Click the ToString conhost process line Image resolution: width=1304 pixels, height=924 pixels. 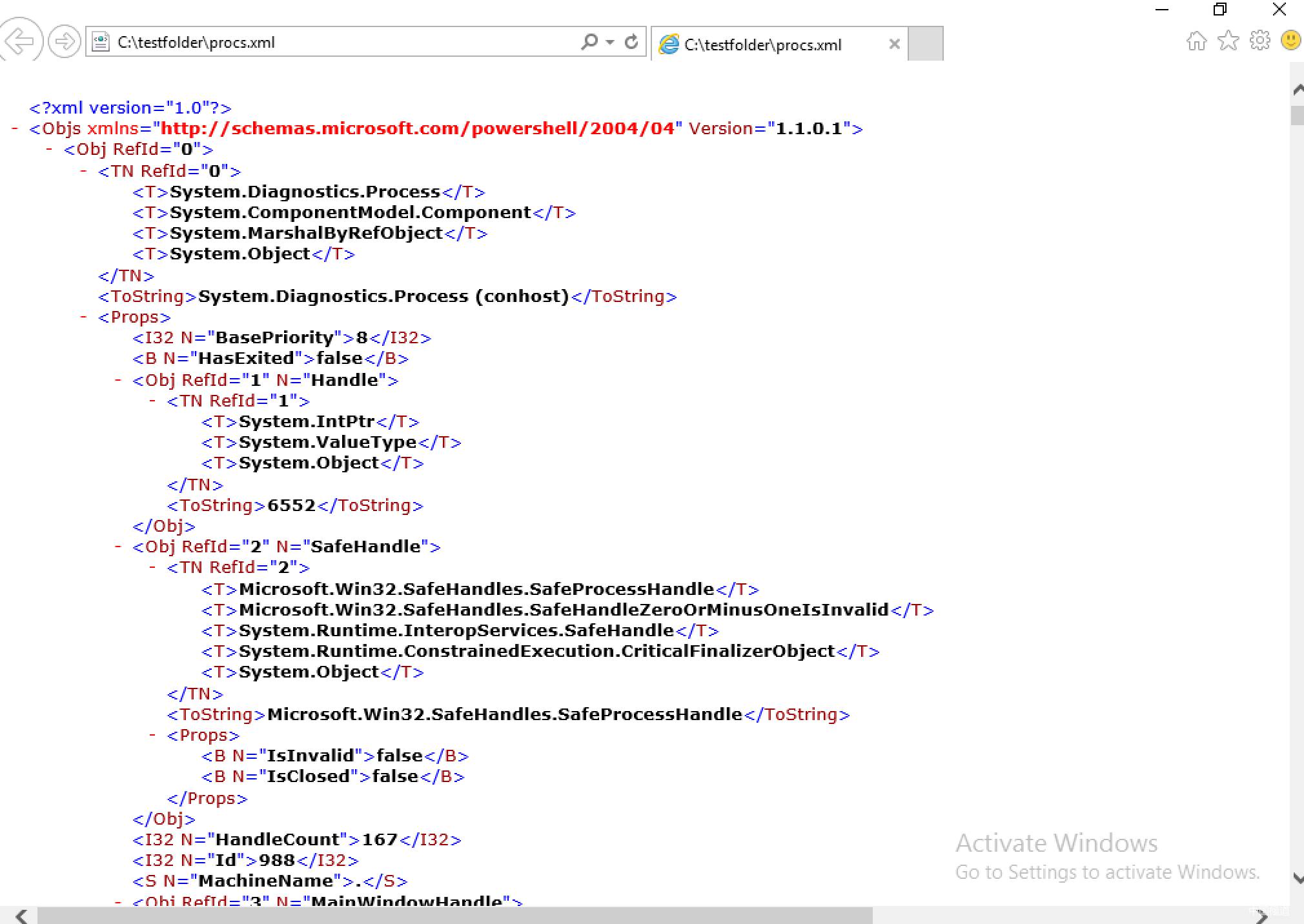tap(387, 296)
